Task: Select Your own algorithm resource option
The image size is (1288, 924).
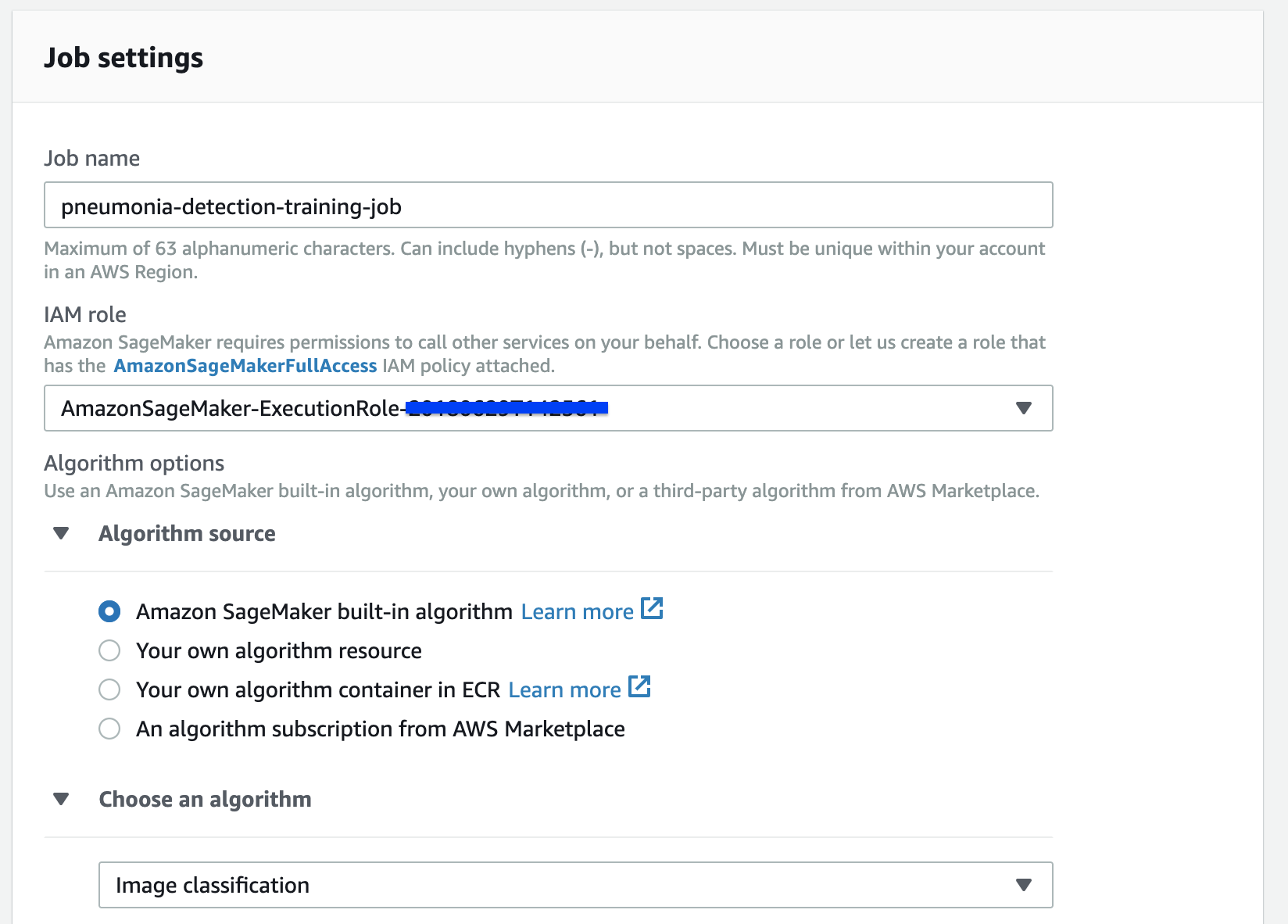Action: [x=109, y=650]
